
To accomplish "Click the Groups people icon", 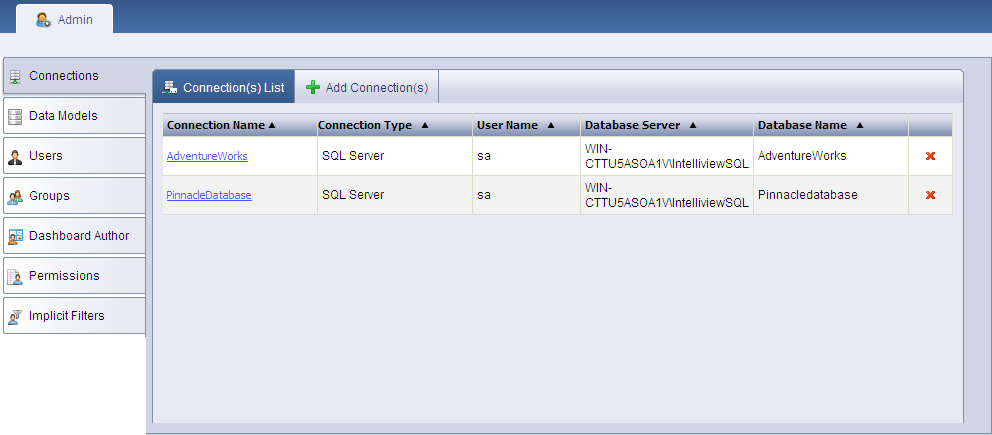I will point(15,196).
